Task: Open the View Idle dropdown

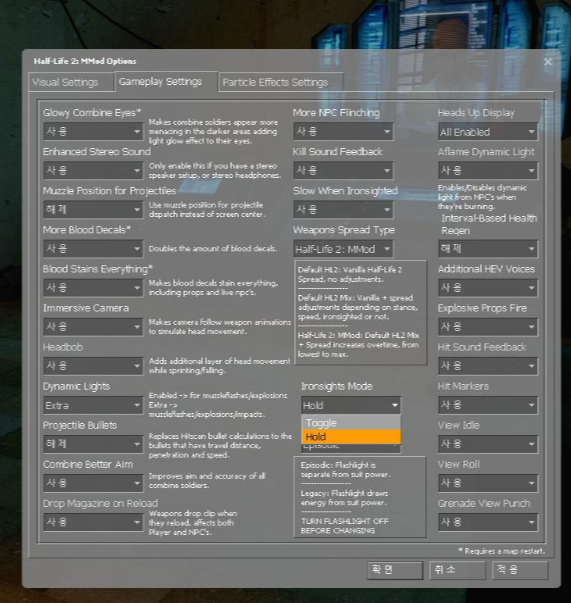Action: [x=488, y=444]
